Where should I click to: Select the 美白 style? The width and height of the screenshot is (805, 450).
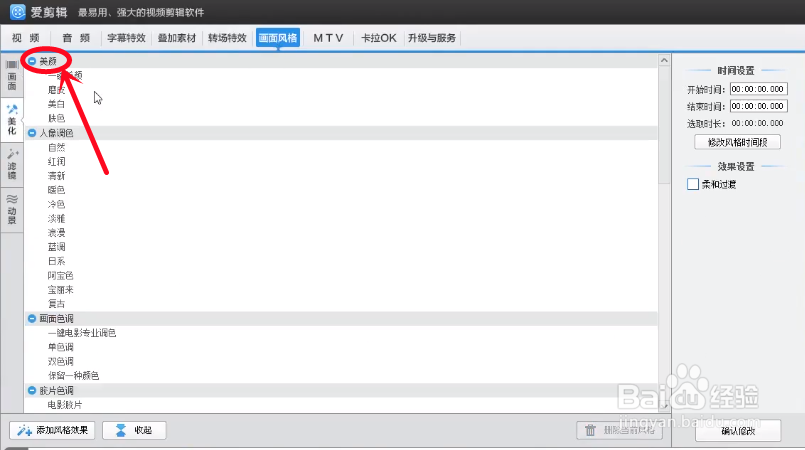[56, 104]
